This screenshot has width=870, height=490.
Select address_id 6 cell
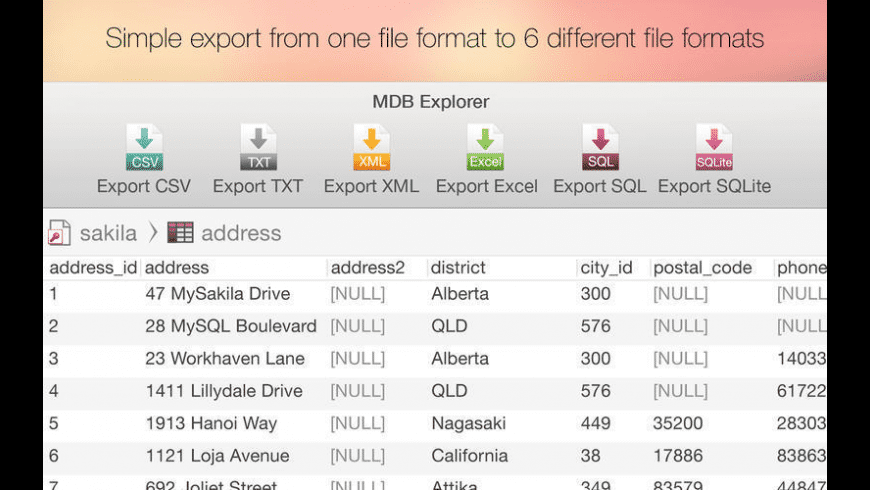click(x=53, y=456)
